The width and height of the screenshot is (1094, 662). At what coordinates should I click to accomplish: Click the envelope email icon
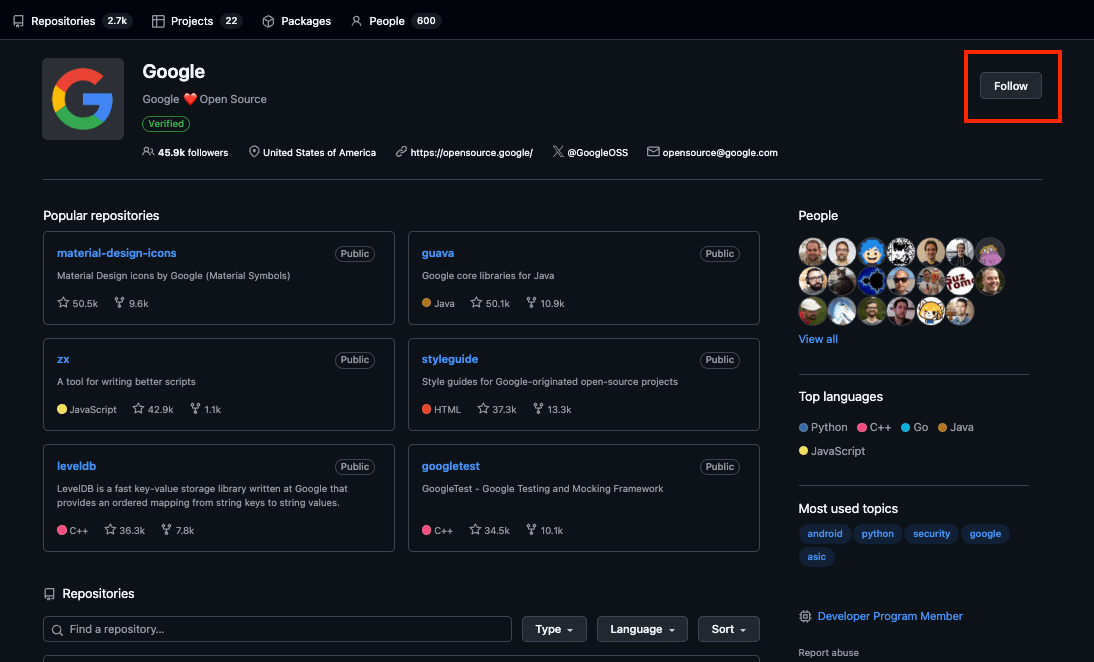pyautogui.click(x=653, y=151)
